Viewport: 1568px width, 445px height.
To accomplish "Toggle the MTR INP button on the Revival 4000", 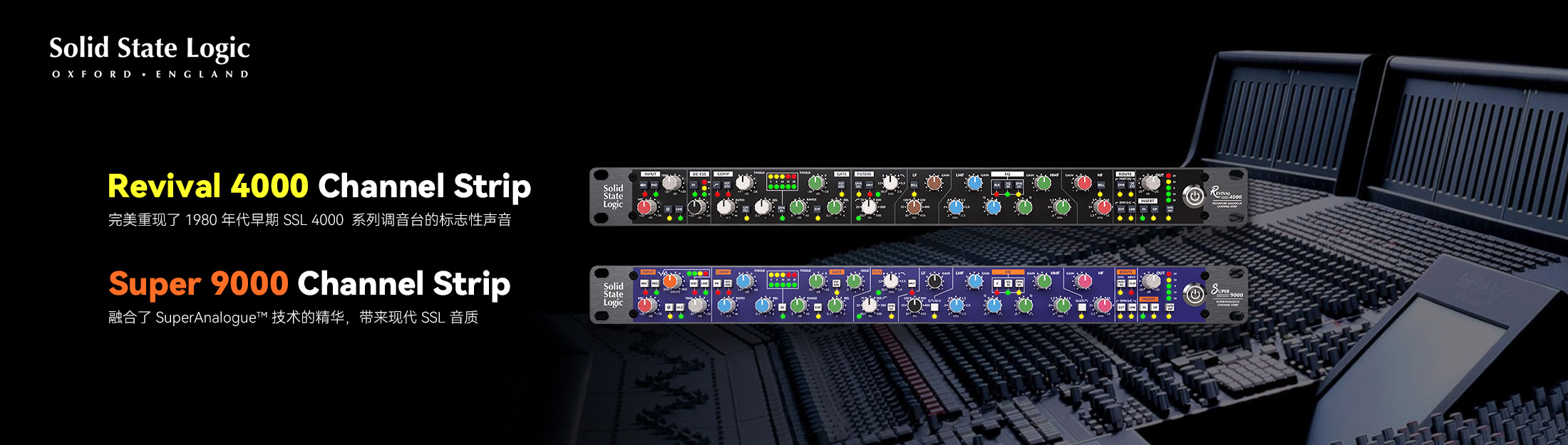I will pos(1169,209).
